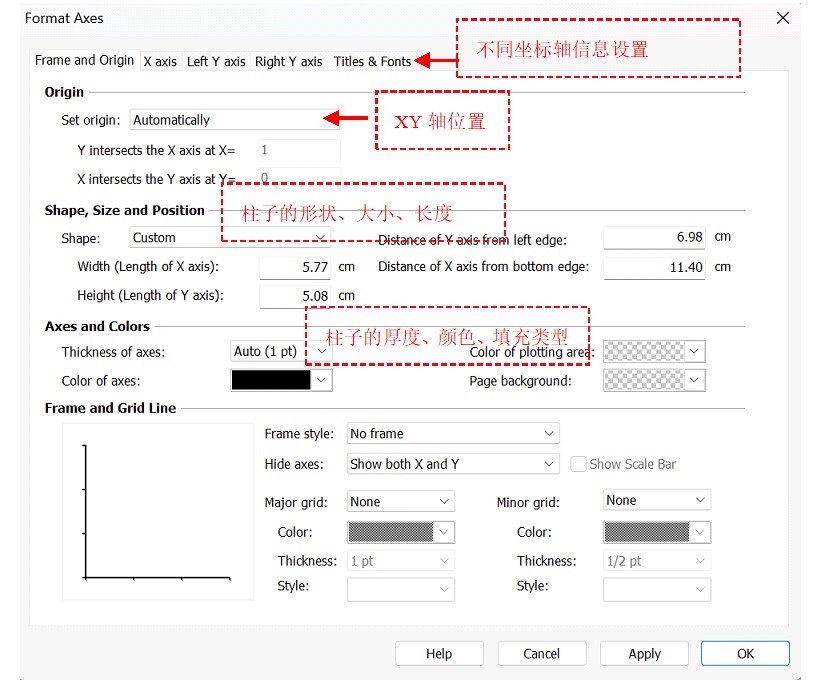The height and width of the screenshot is (692, 824).
Task: Enable the Show Scale Bar checkbox
Action: [x=578, y=464]
